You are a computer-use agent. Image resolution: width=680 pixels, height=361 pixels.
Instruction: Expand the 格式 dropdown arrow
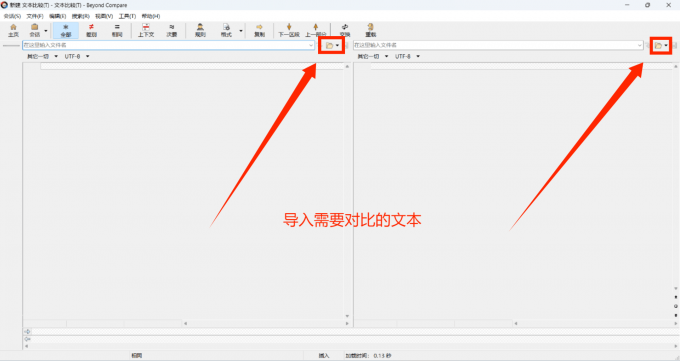coord(241,31)
